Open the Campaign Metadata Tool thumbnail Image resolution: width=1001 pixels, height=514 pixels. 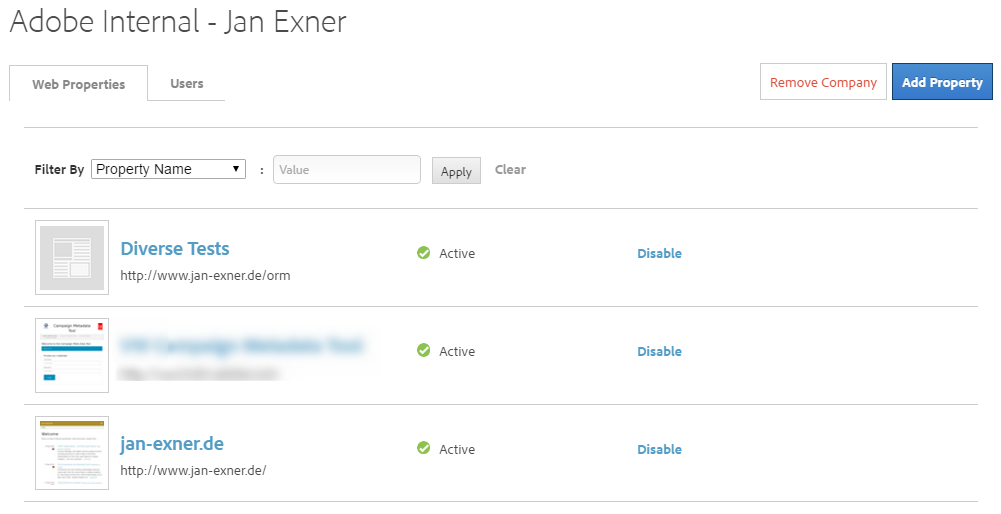(72, 355)
